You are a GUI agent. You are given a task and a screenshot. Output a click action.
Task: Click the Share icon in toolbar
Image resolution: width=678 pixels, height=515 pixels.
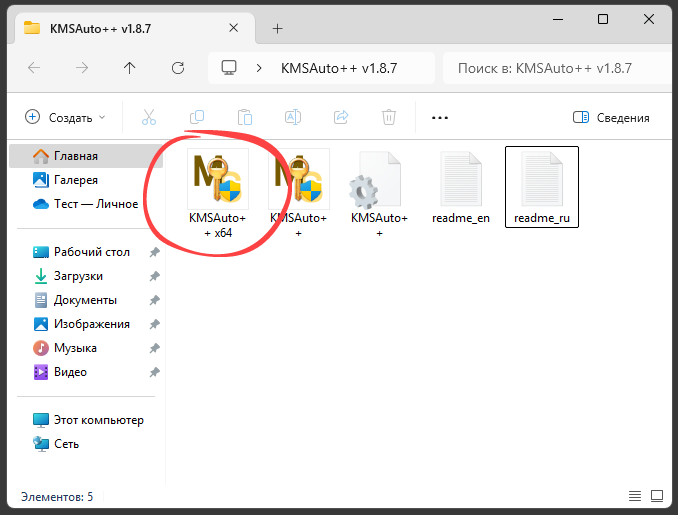(x=341, y=117)
